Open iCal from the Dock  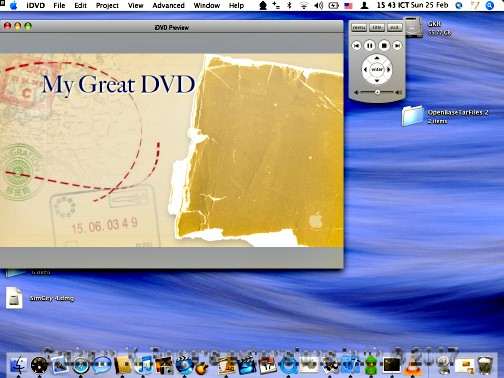click(x=267, y=365)
